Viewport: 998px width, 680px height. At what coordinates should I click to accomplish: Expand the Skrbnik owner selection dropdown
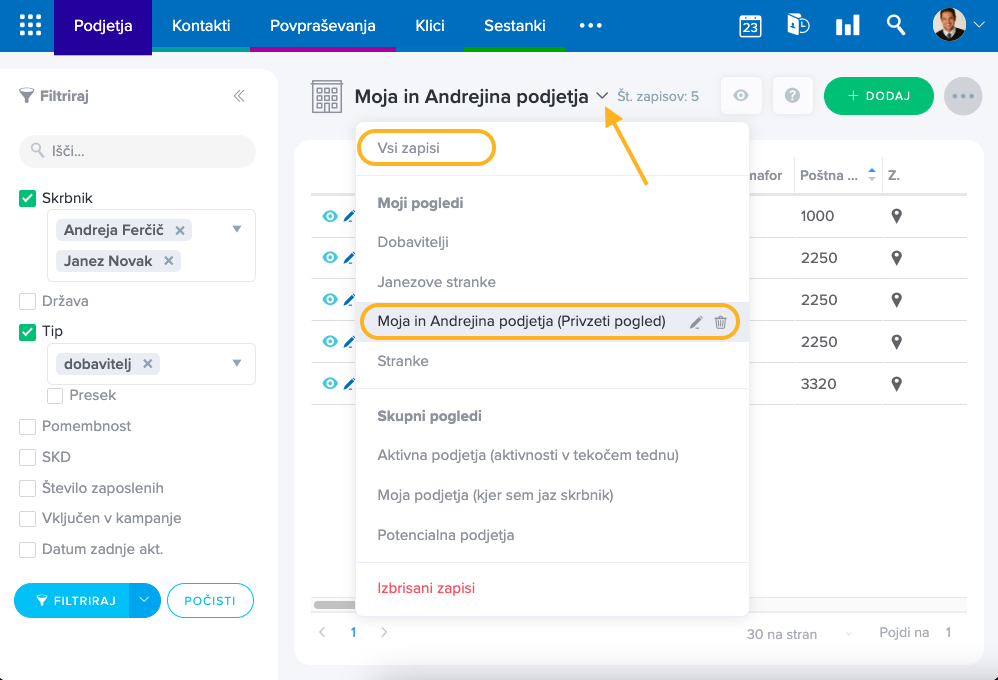[x=237, y=229]
